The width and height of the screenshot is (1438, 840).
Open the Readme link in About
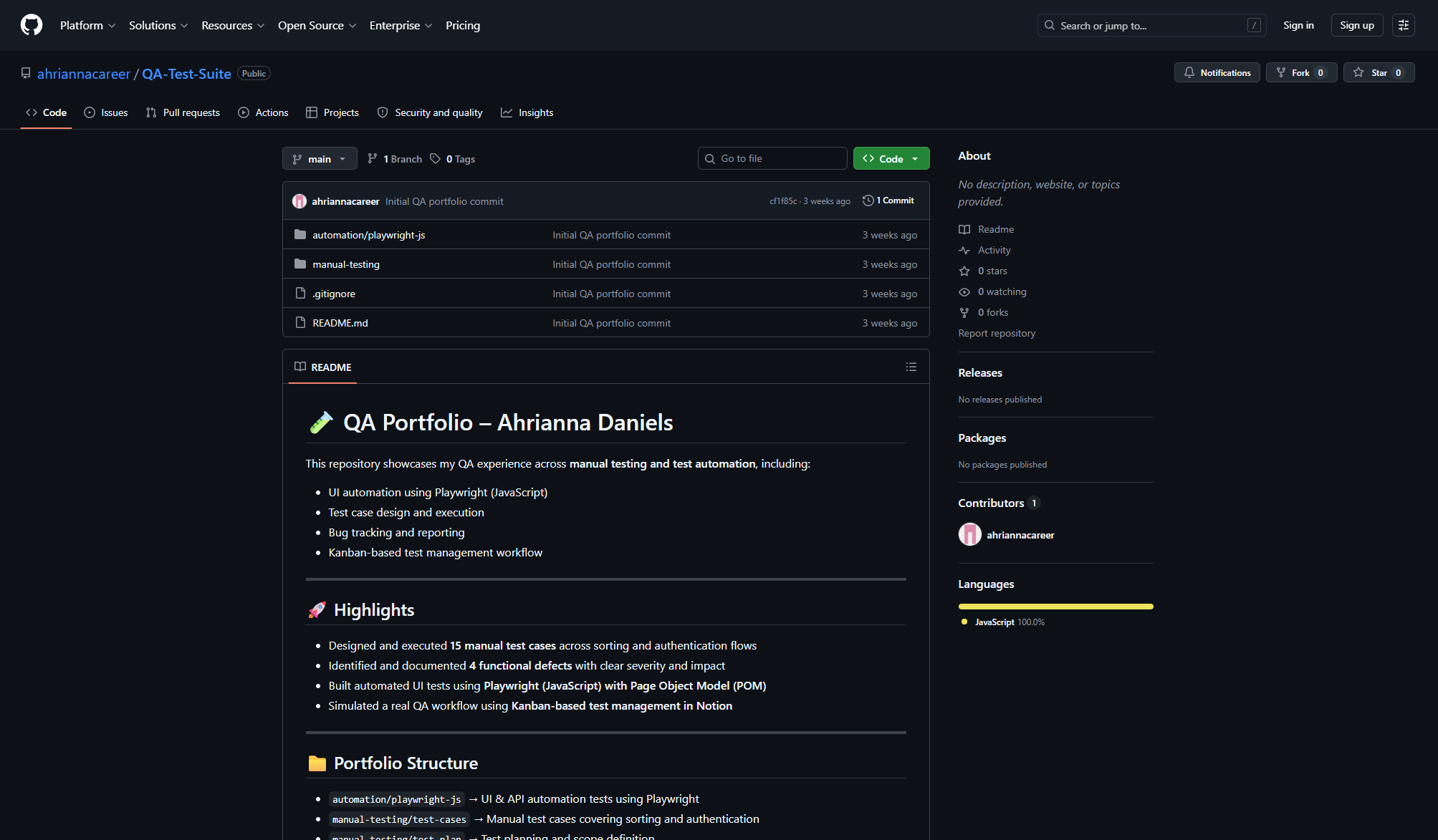986,229
